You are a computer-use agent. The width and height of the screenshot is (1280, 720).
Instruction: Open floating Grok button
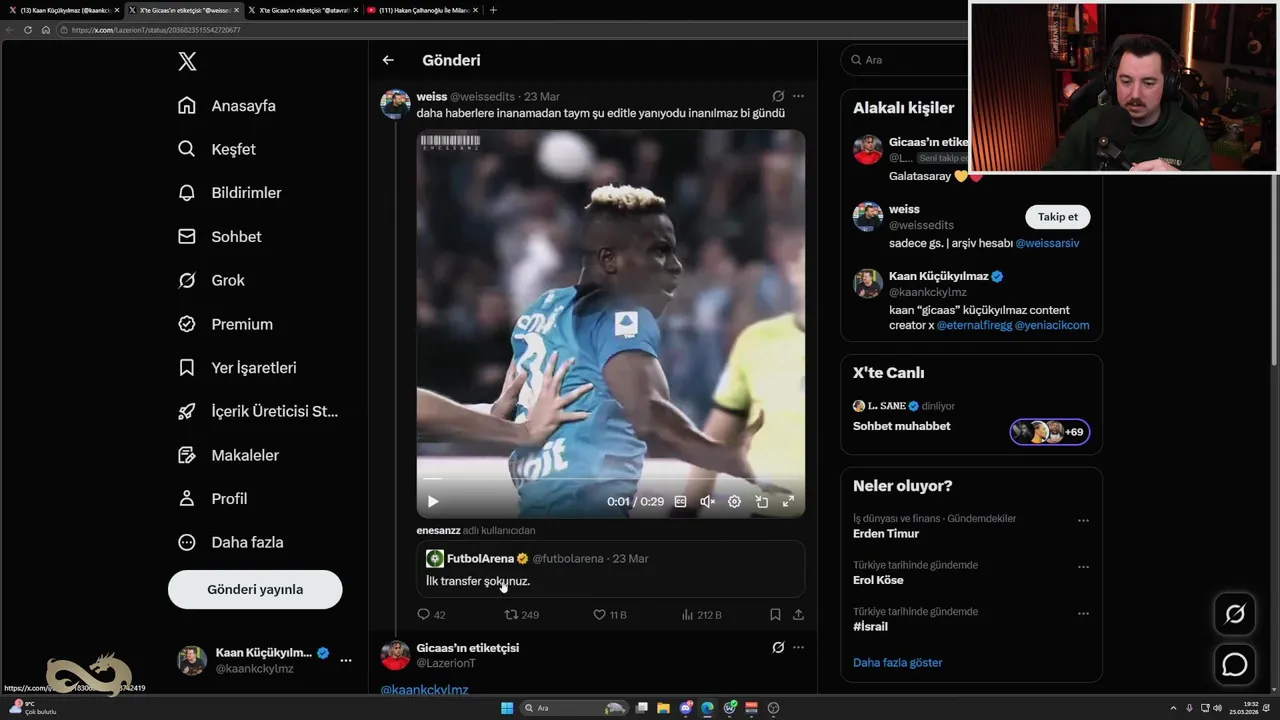(x=1235, y=614)
